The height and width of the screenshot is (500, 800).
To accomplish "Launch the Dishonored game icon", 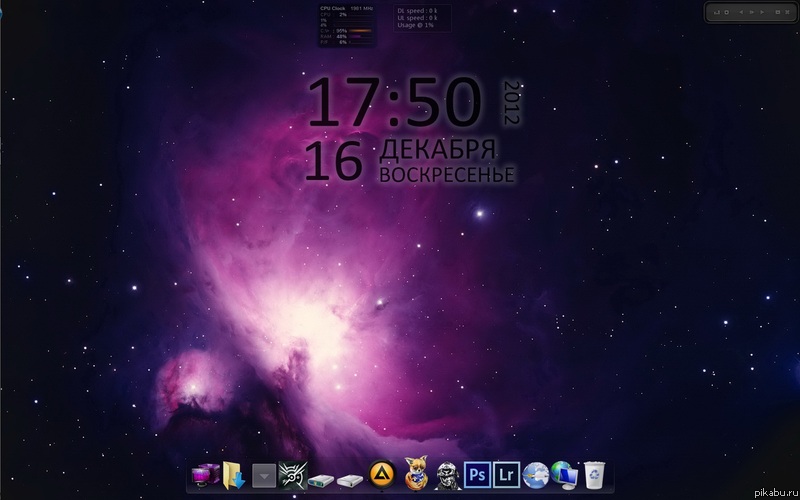I will point(293,476).
